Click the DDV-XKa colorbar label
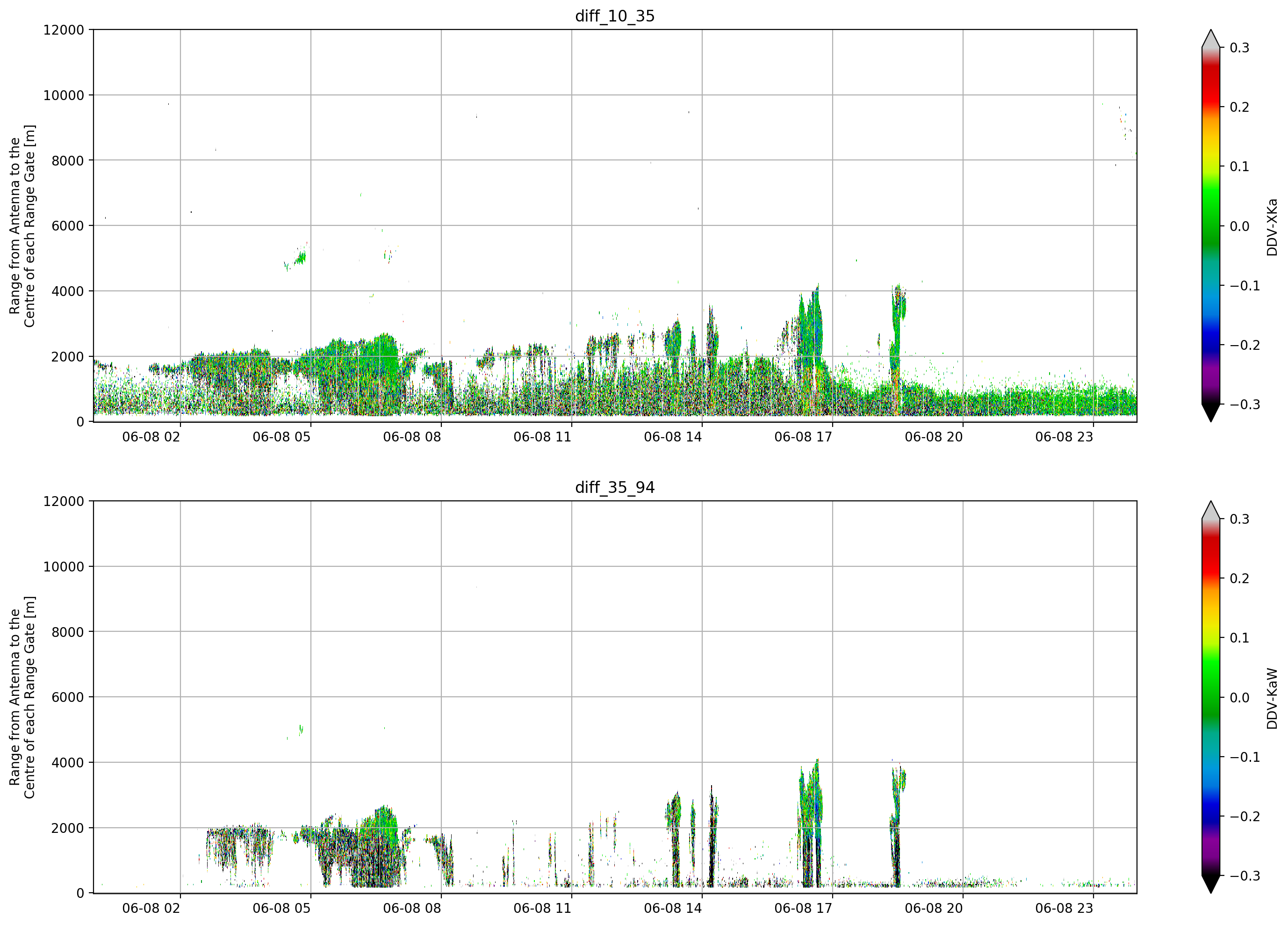 [x=1272, y=227]
